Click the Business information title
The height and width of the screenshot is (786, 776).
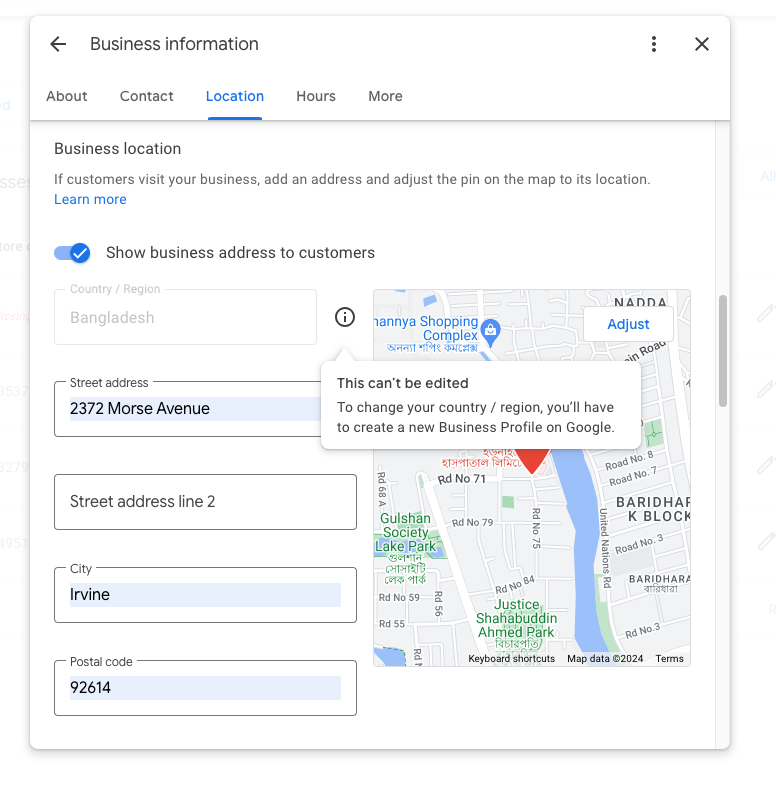coord(174,44)
